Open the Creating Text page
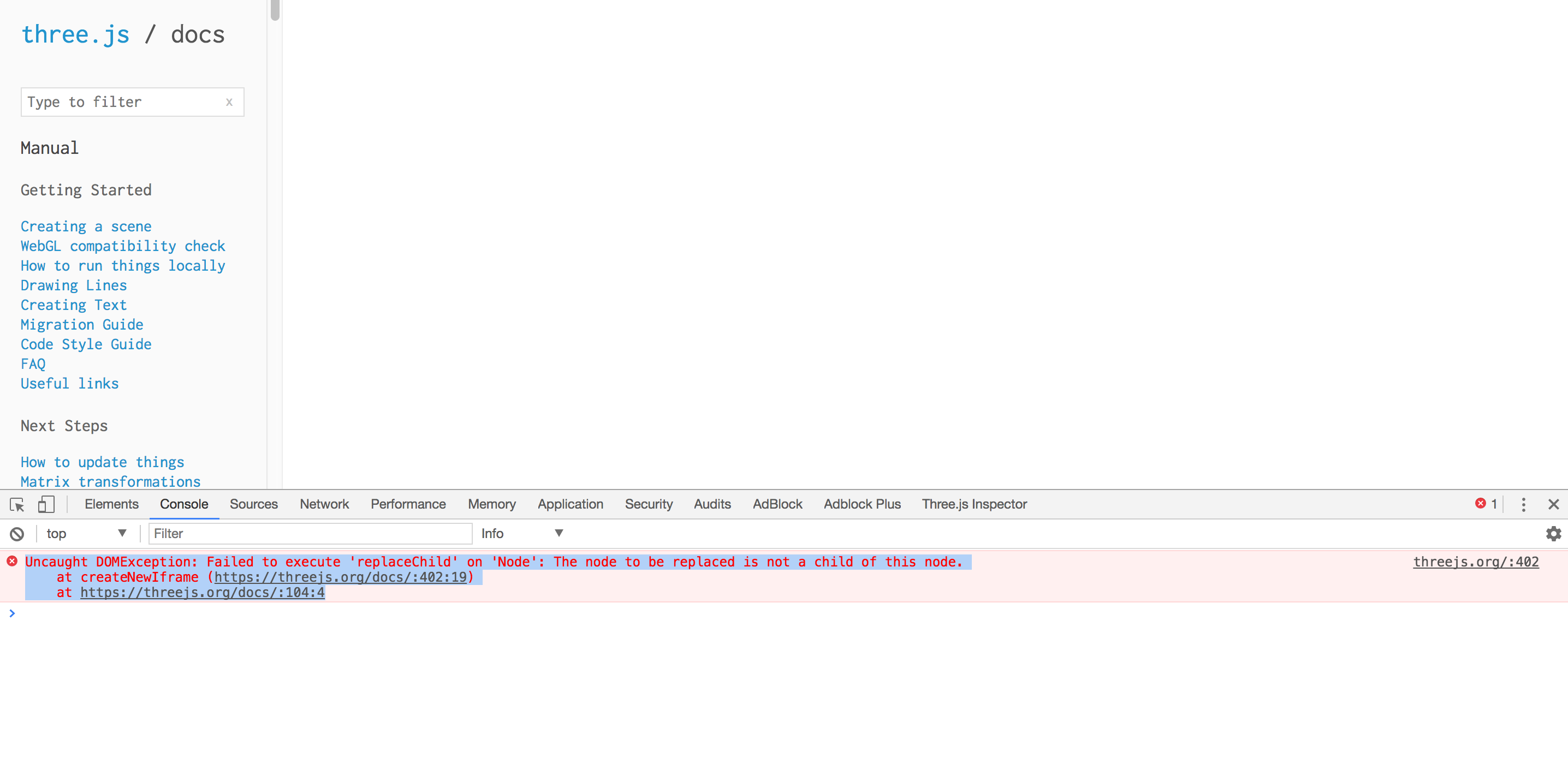Image resolution: width=1568 pixels, height=764 pixels. click(x=74, y=305)
